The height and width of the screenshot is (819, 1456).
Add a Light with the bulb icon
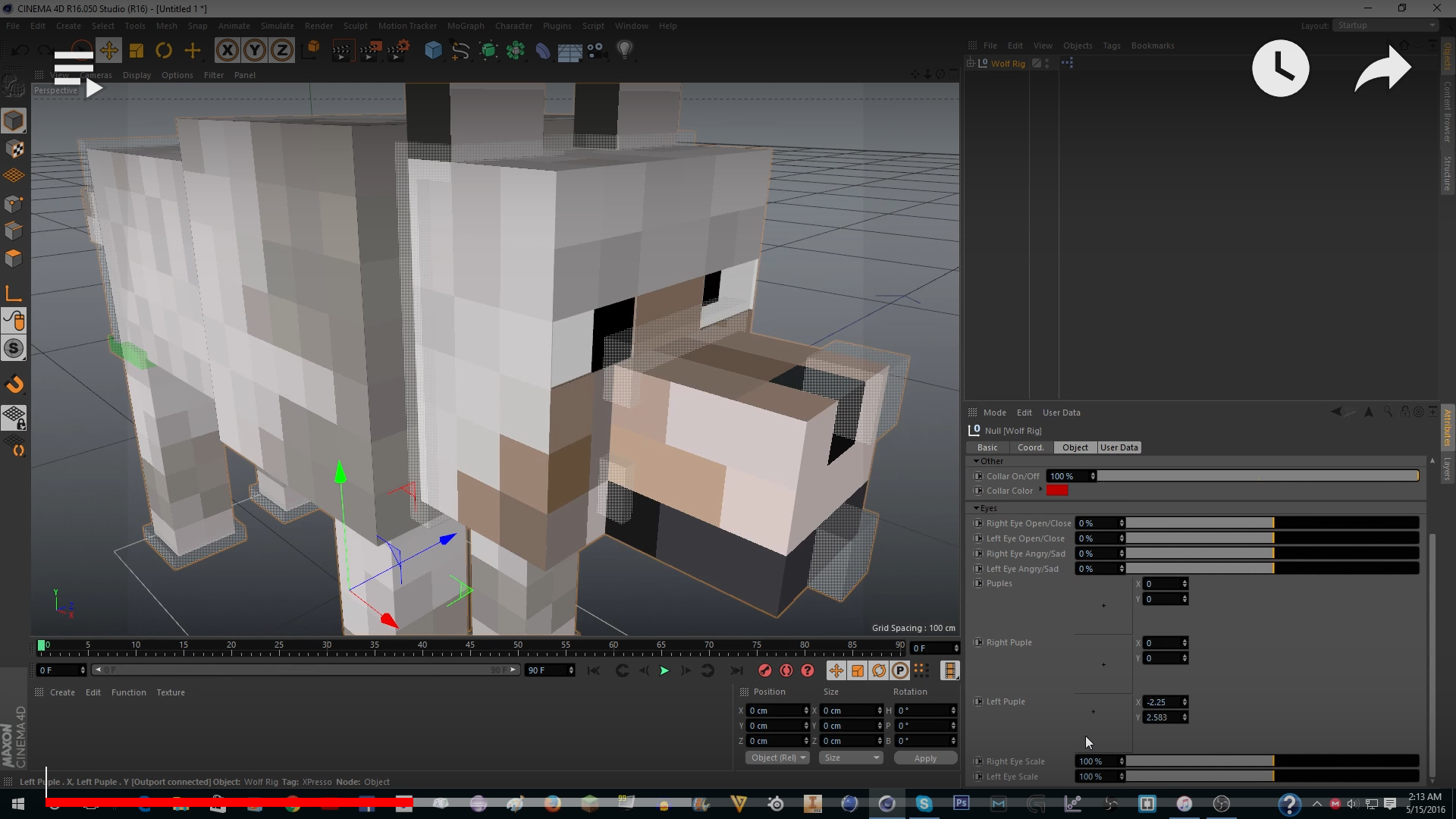tap(625, 51)
